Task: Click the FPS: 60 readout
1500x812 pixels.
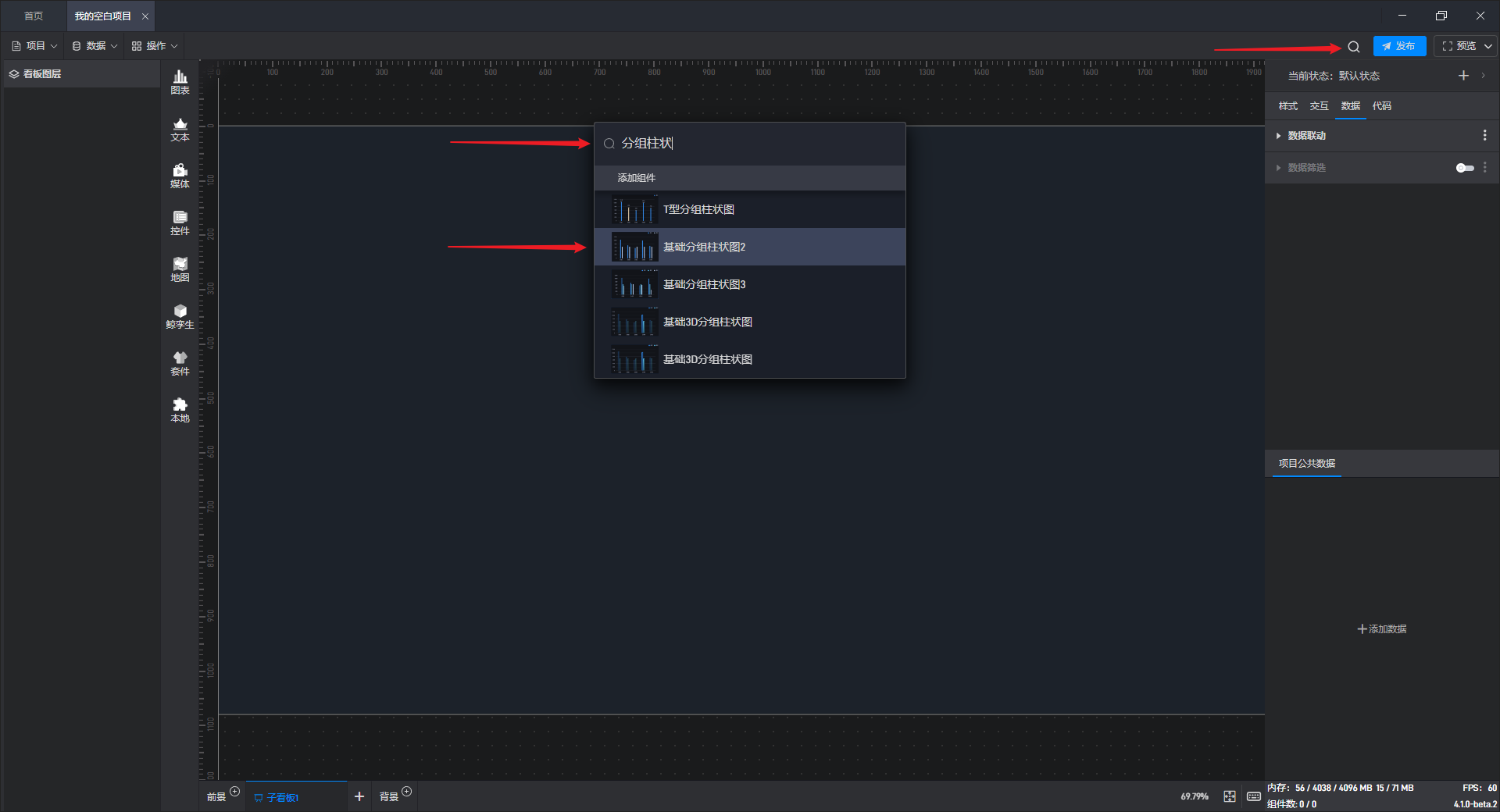Action: tap(1480, 788)
